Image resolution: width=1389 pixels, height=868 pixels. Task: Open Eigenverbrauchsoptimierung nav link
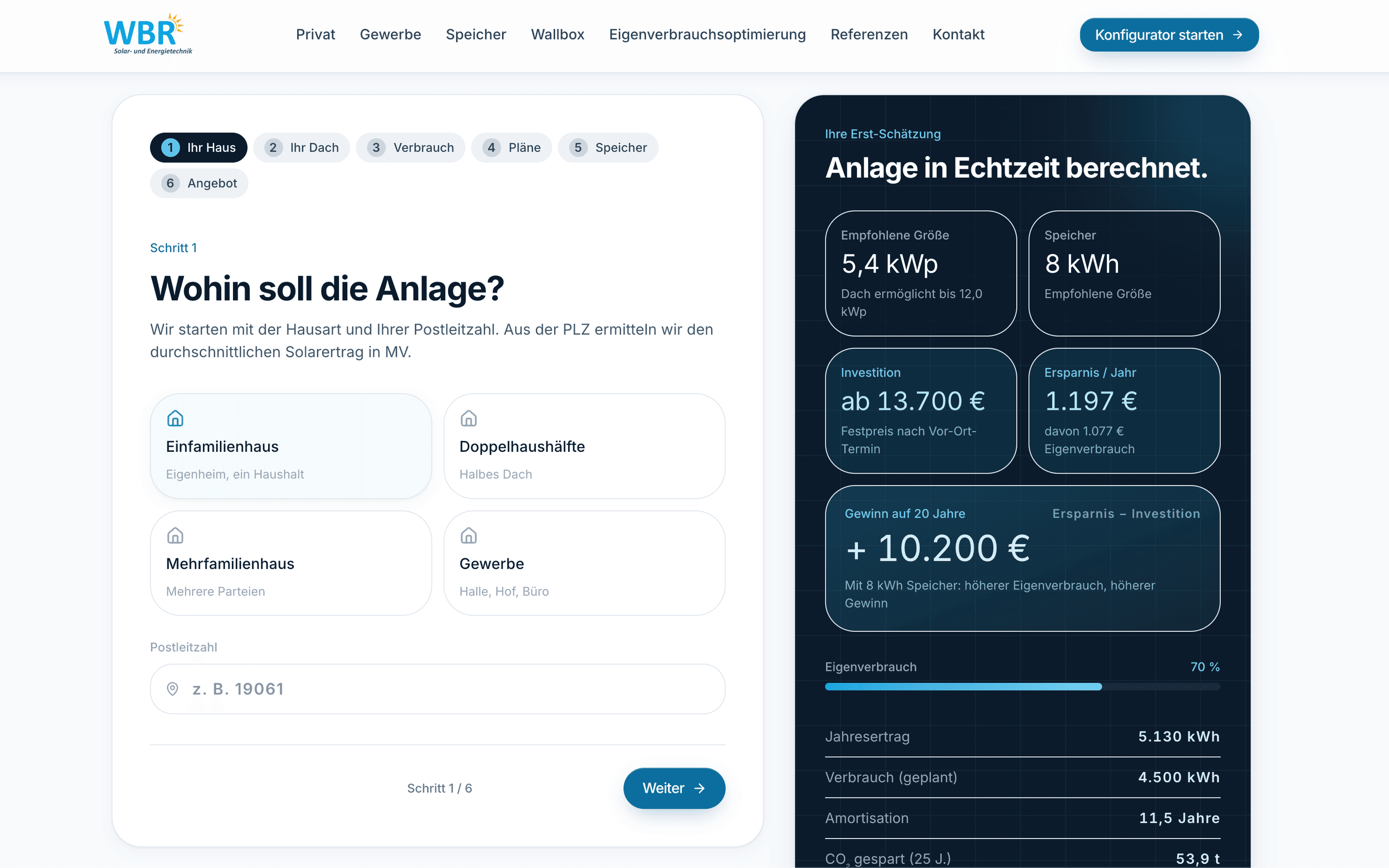pyautogui.click(x=707, y=34)
